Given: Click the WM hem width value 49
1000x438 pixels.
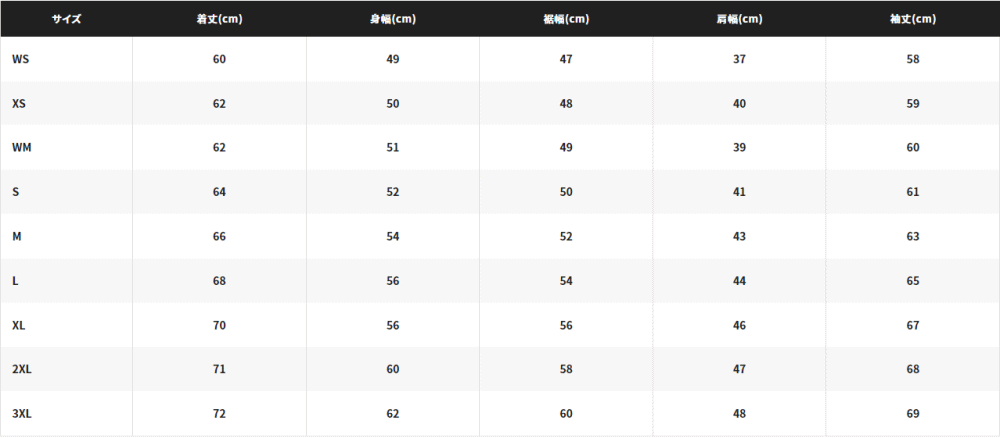Looking at the screenshot, I should click(x=566, y=147).
